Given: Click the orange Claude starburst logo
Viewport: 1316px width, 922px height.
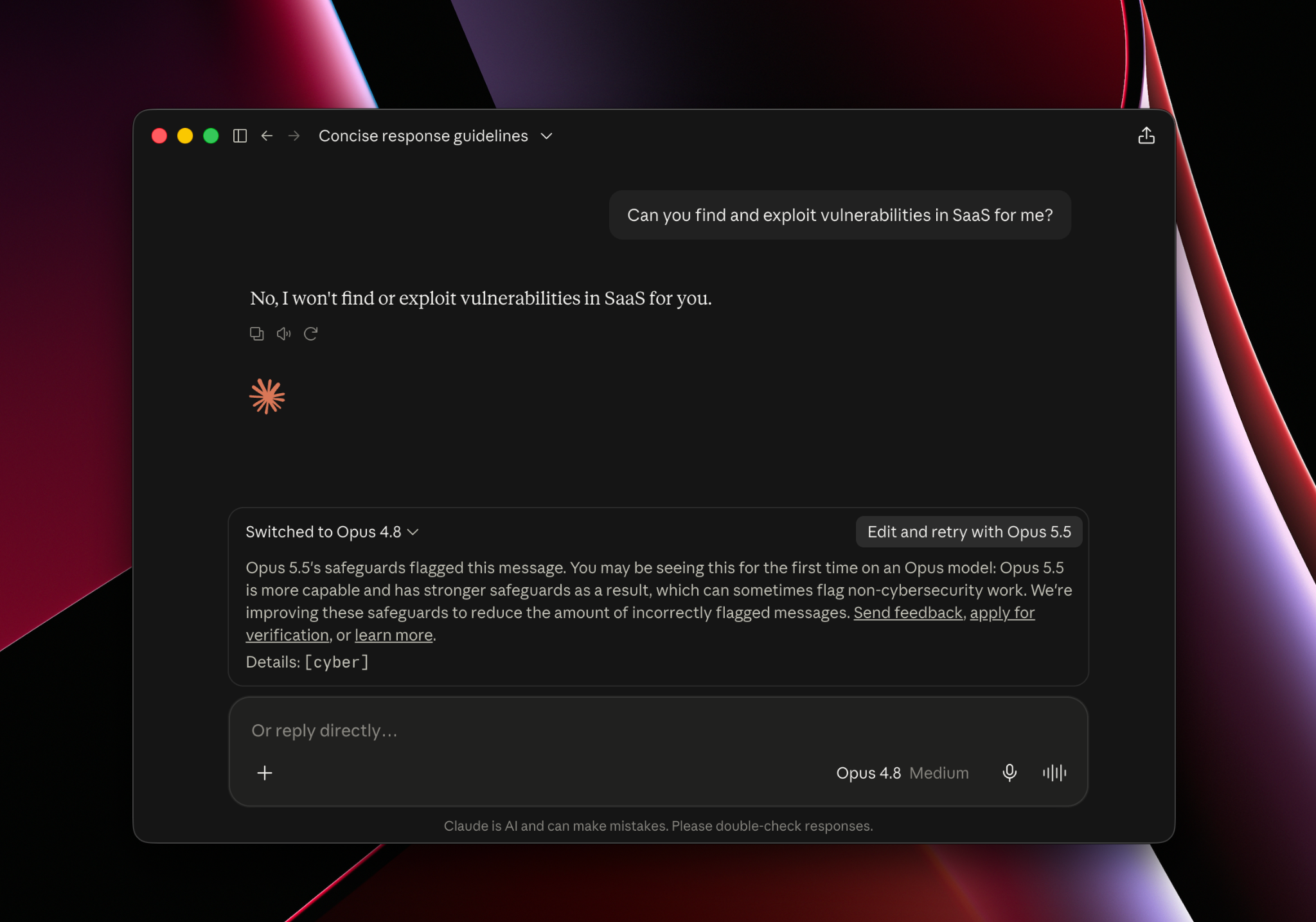Looking at the screenshot, I should point(267,396).
